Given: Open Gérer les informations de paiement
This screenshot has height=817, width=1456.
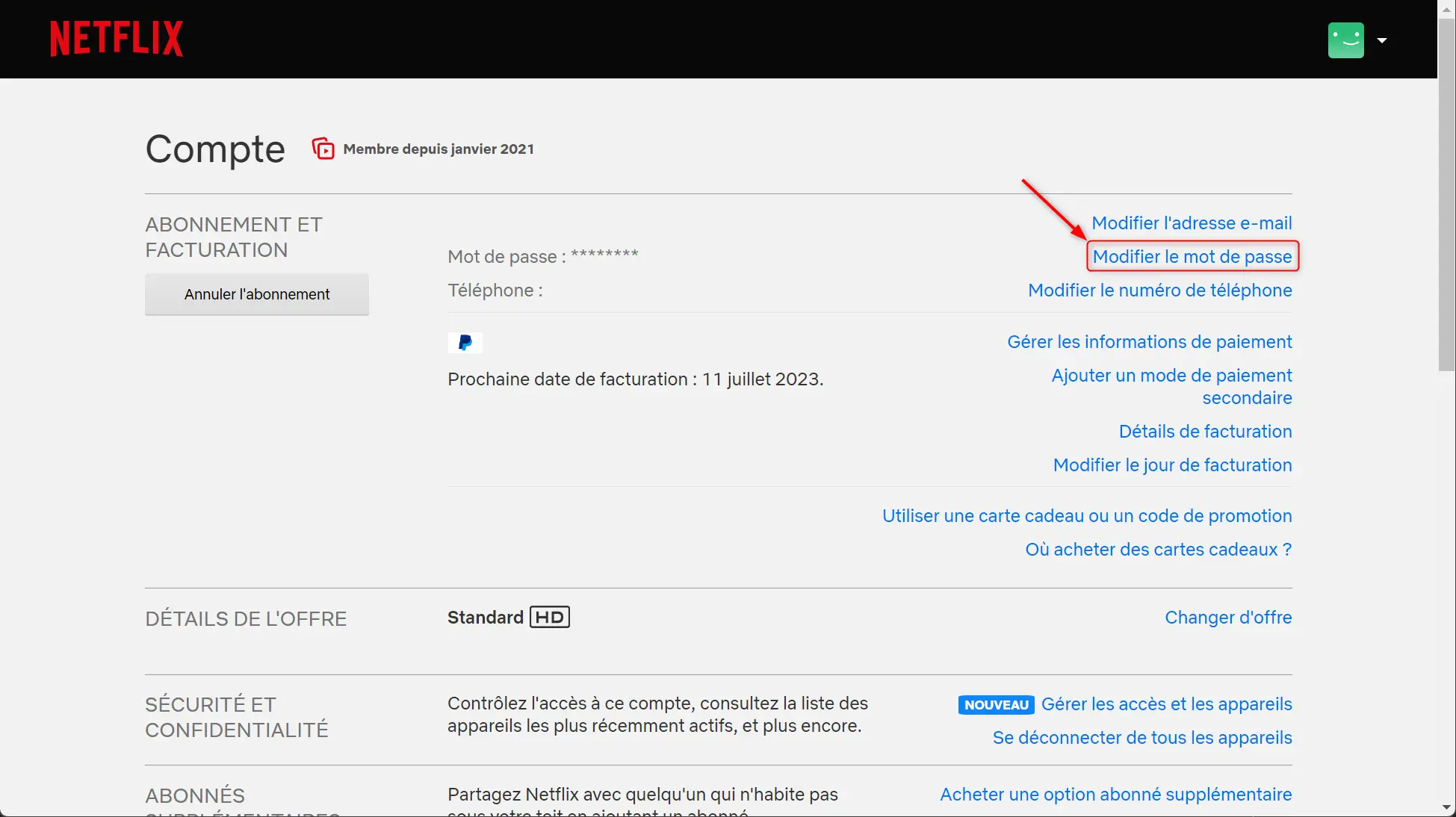Looking at the screenshot, I should coord(1150,342).
